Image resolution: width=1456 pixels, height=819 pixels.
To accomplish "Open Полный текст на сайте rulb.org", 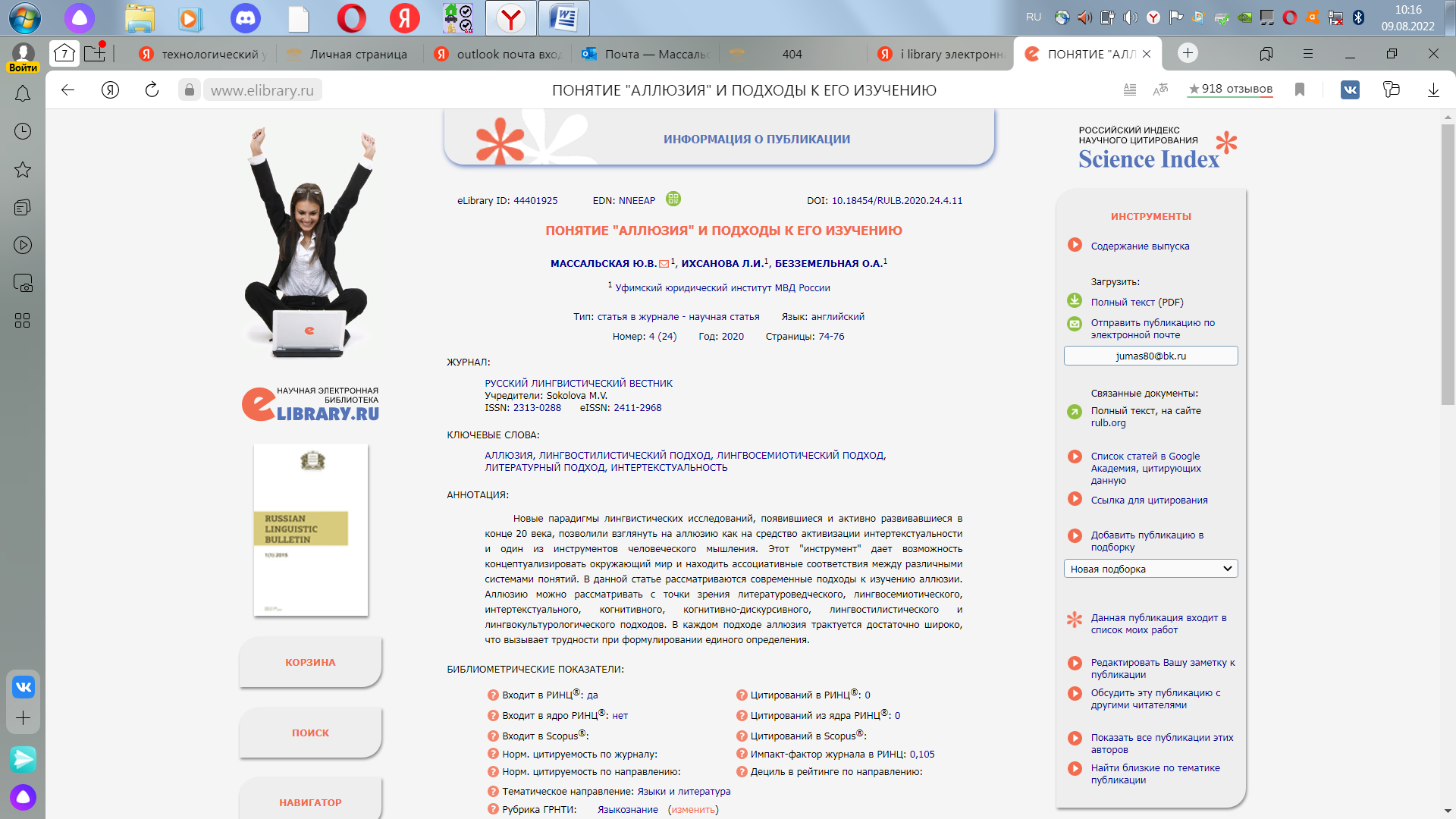I will (x=1146, y=416).
